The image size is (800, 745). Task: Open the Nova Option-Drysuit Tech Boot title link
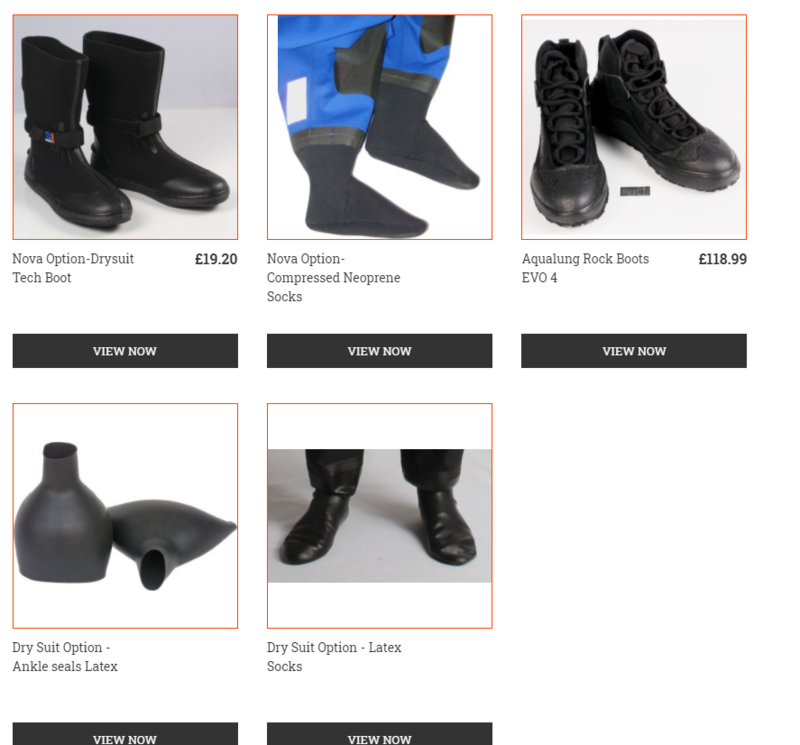[x=73, y=268]
